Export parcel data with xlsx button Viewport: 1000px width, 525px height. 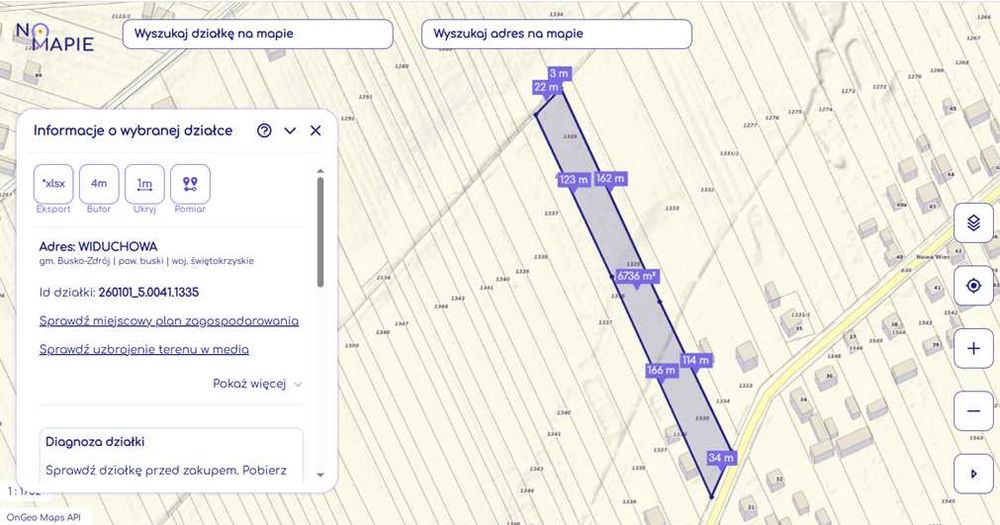(x=54, y=184)
